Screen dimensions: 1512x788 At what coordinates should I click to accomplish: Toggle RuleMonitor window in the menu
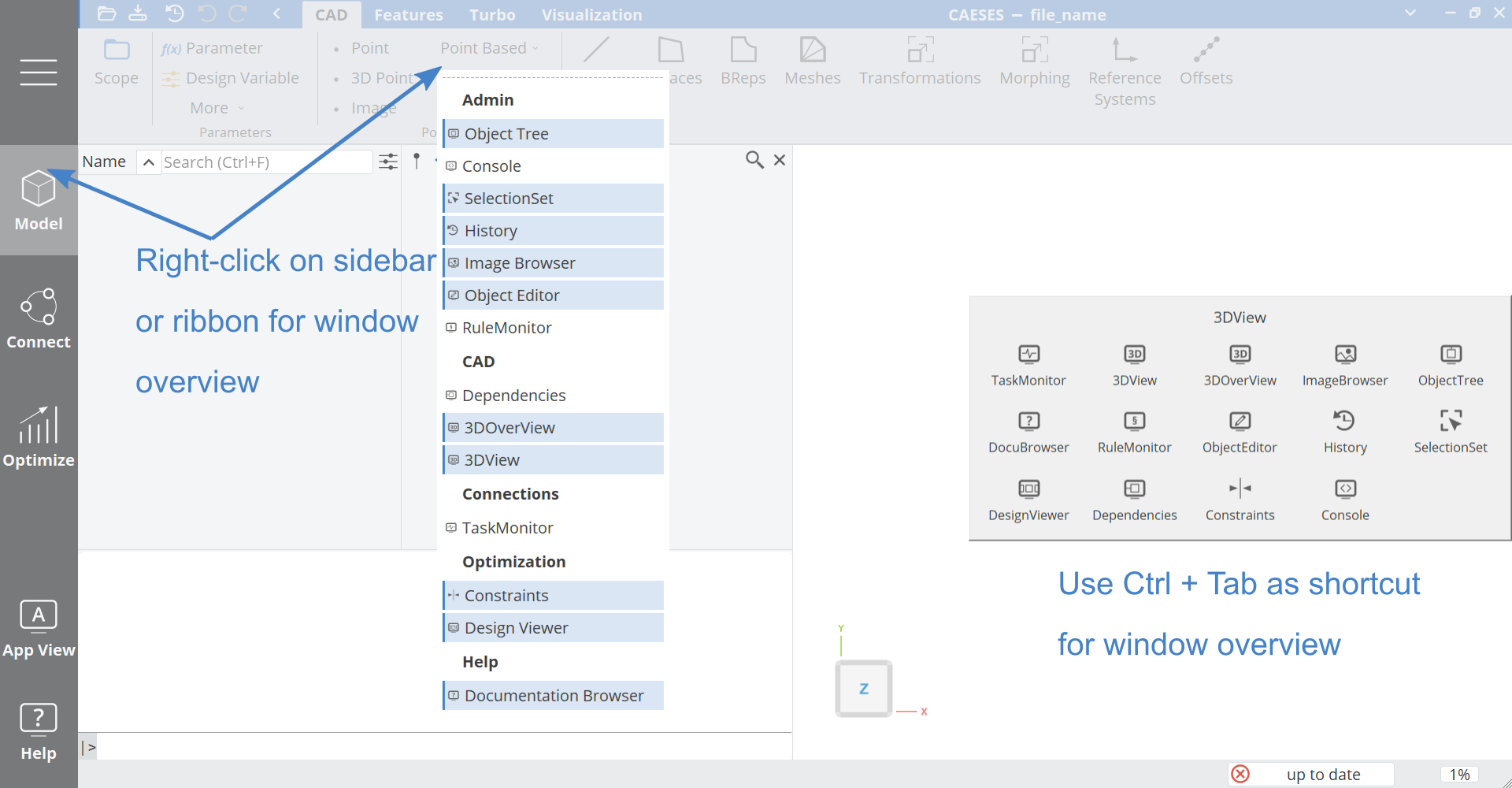coord(553,328)
